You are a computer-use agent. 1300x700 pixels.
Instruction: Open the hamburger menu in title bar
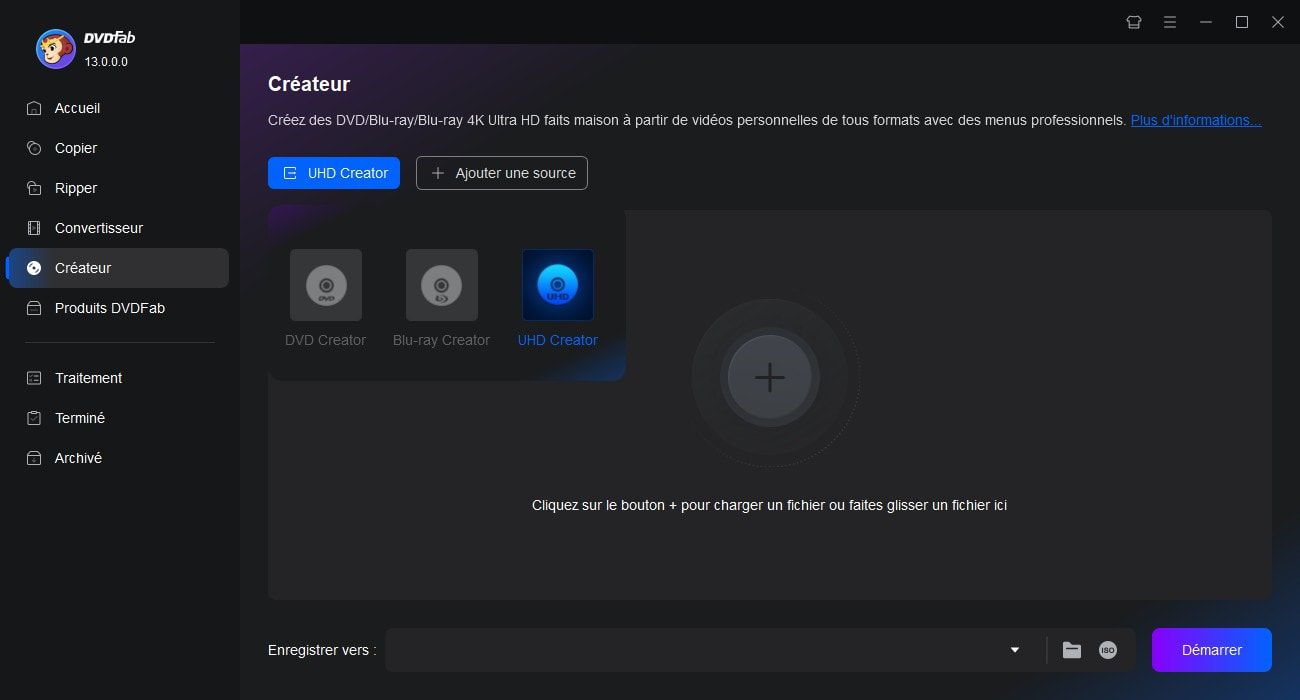click(1170, 22)
